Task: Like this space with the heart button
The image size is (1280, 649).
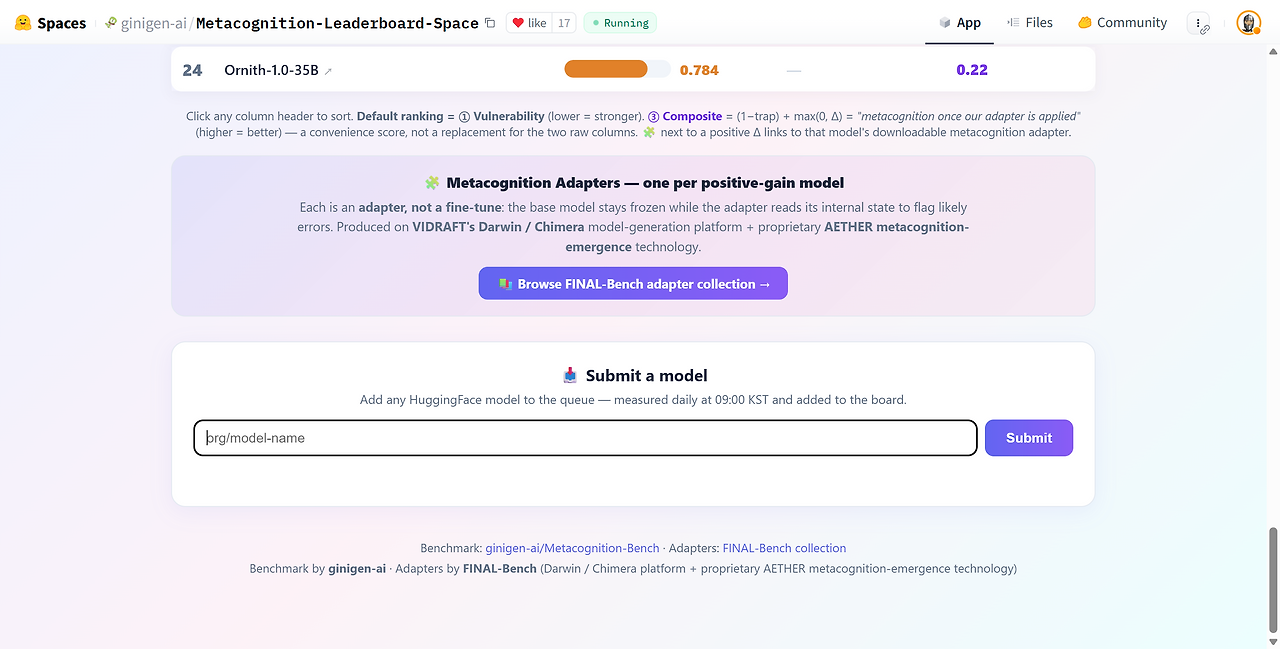Action: pos(529,23)
